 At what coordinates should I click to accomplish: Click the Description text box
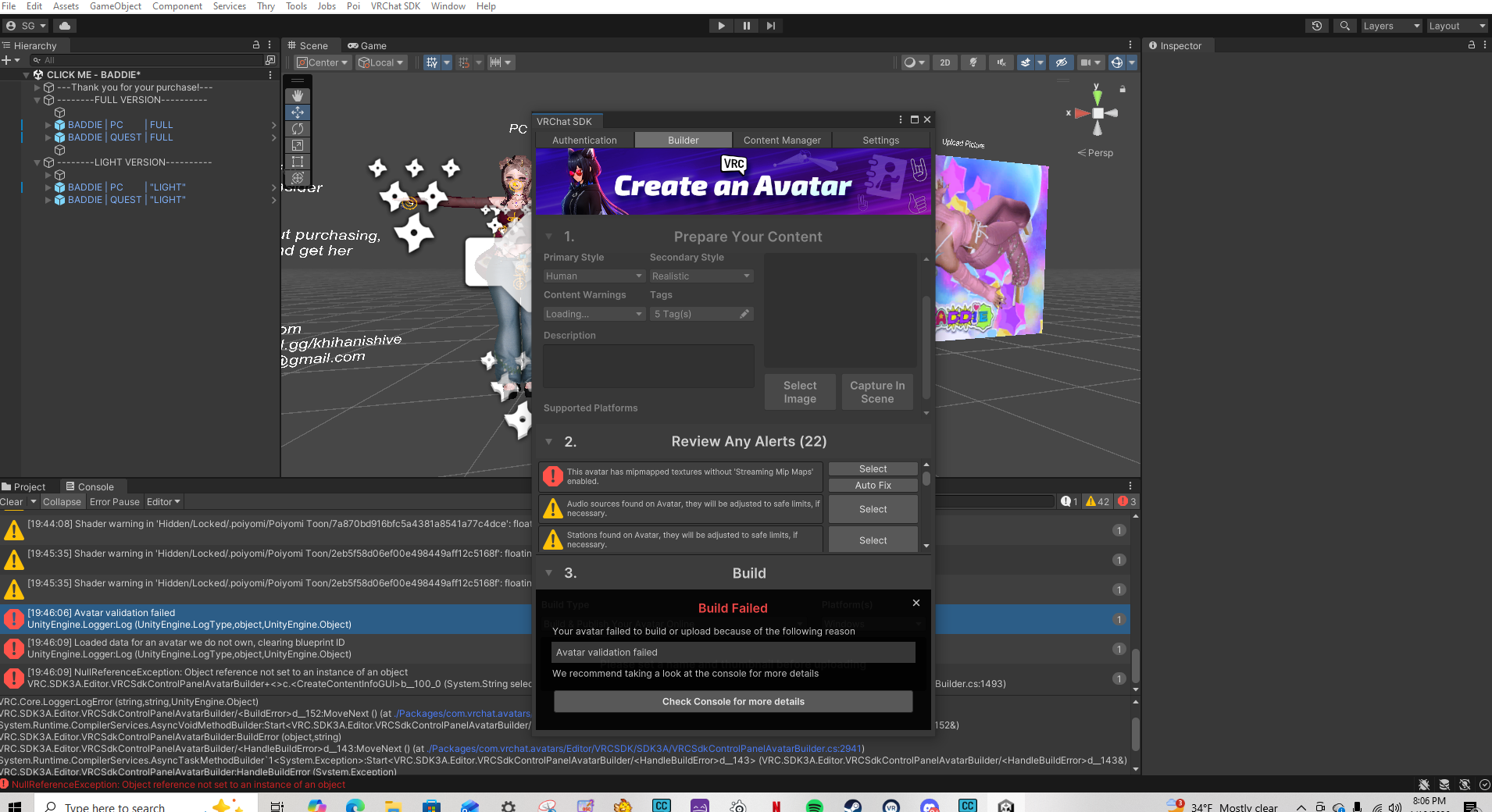(x=648, y=366)
